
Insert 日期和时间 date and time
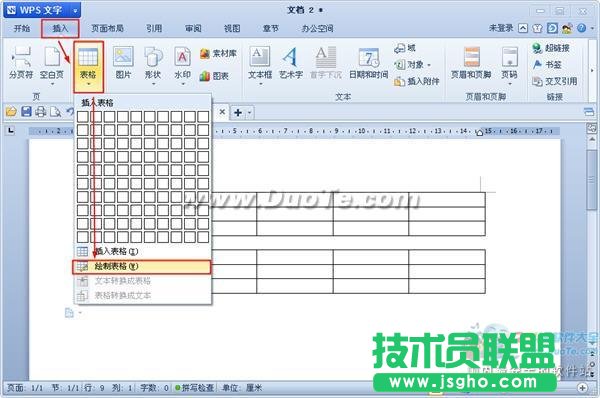click(368, 63)
